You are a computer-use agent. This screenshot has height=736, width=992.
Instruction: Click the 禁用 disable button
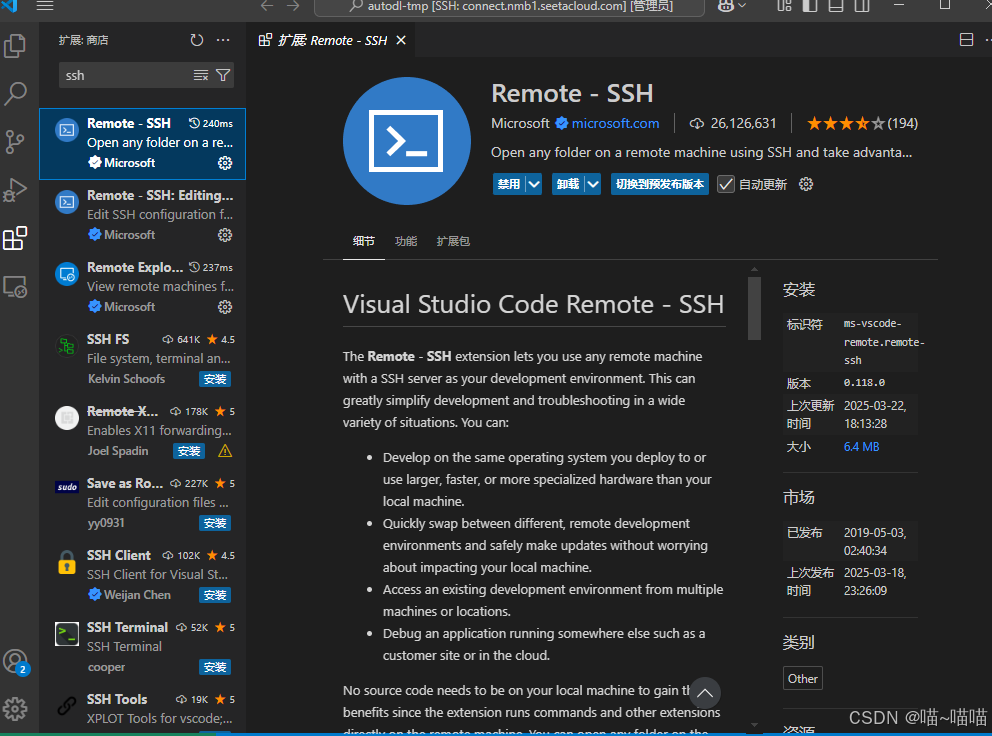coord(509,184)
